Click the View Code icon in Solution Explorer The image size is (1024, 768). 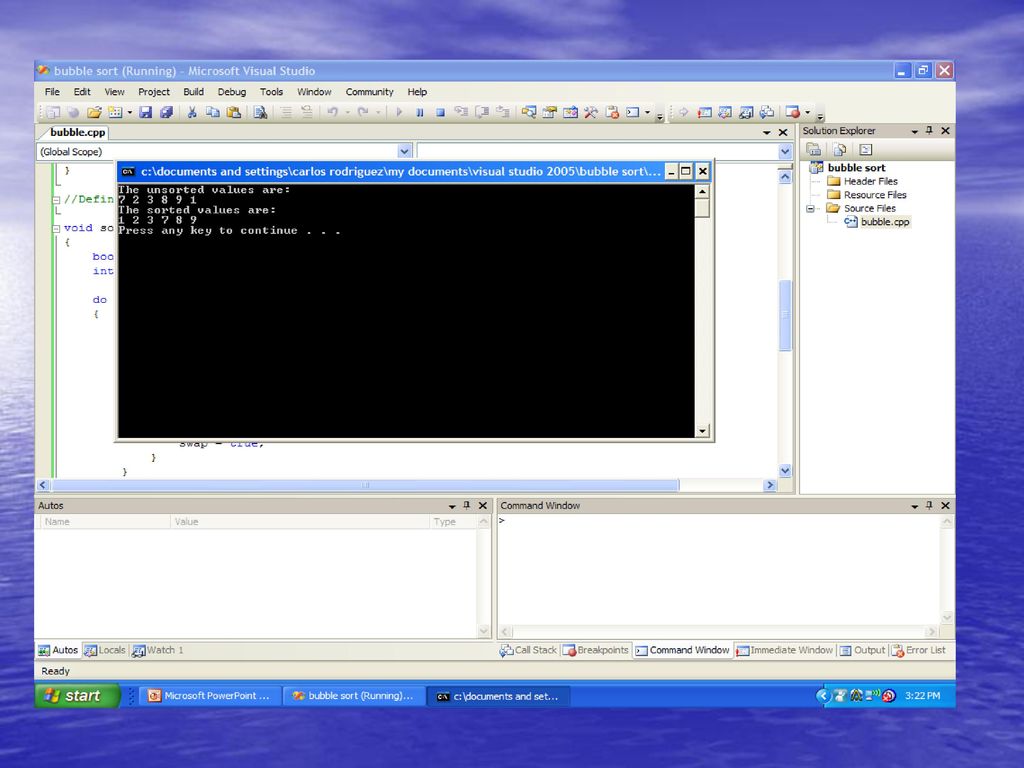865,150
